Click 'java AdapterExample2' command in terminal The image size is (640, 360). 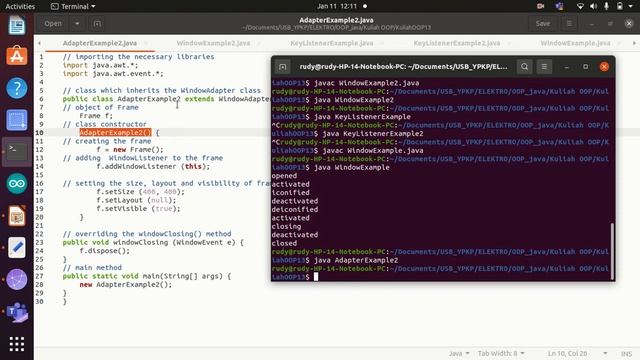(356, 260)
